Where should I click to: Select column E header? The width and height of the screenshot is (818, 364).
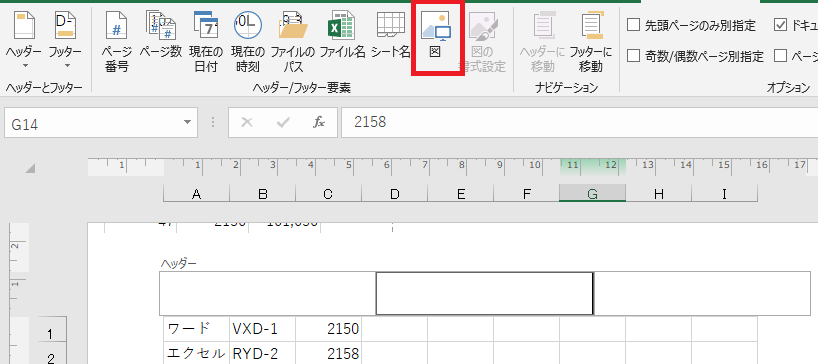click(x=460, y=194)
